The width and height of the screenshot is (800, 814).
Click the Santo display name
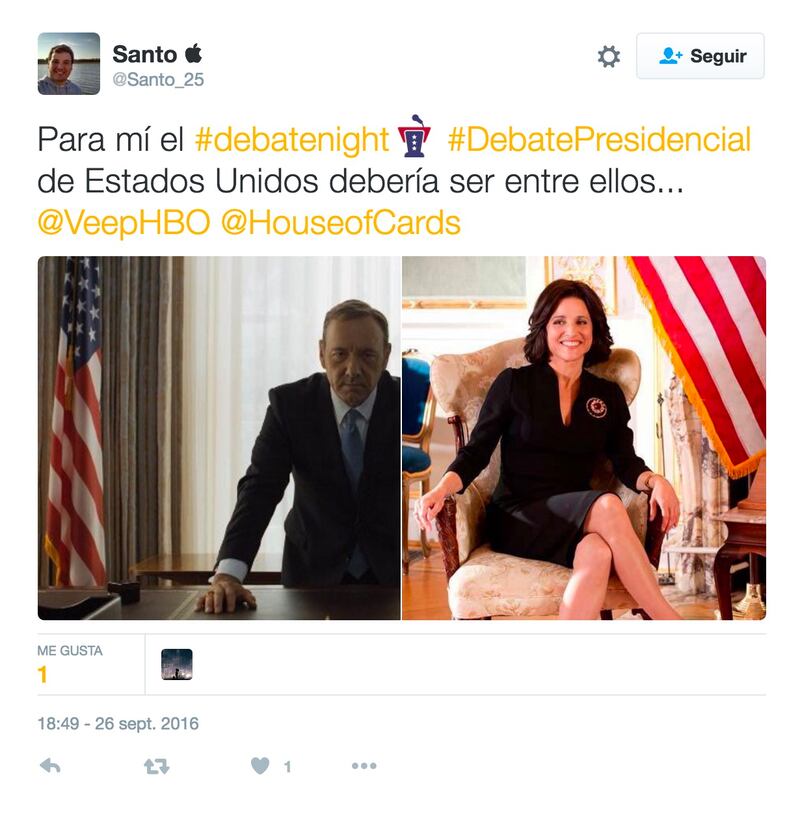pyautogui.click(x=144, y=54)
